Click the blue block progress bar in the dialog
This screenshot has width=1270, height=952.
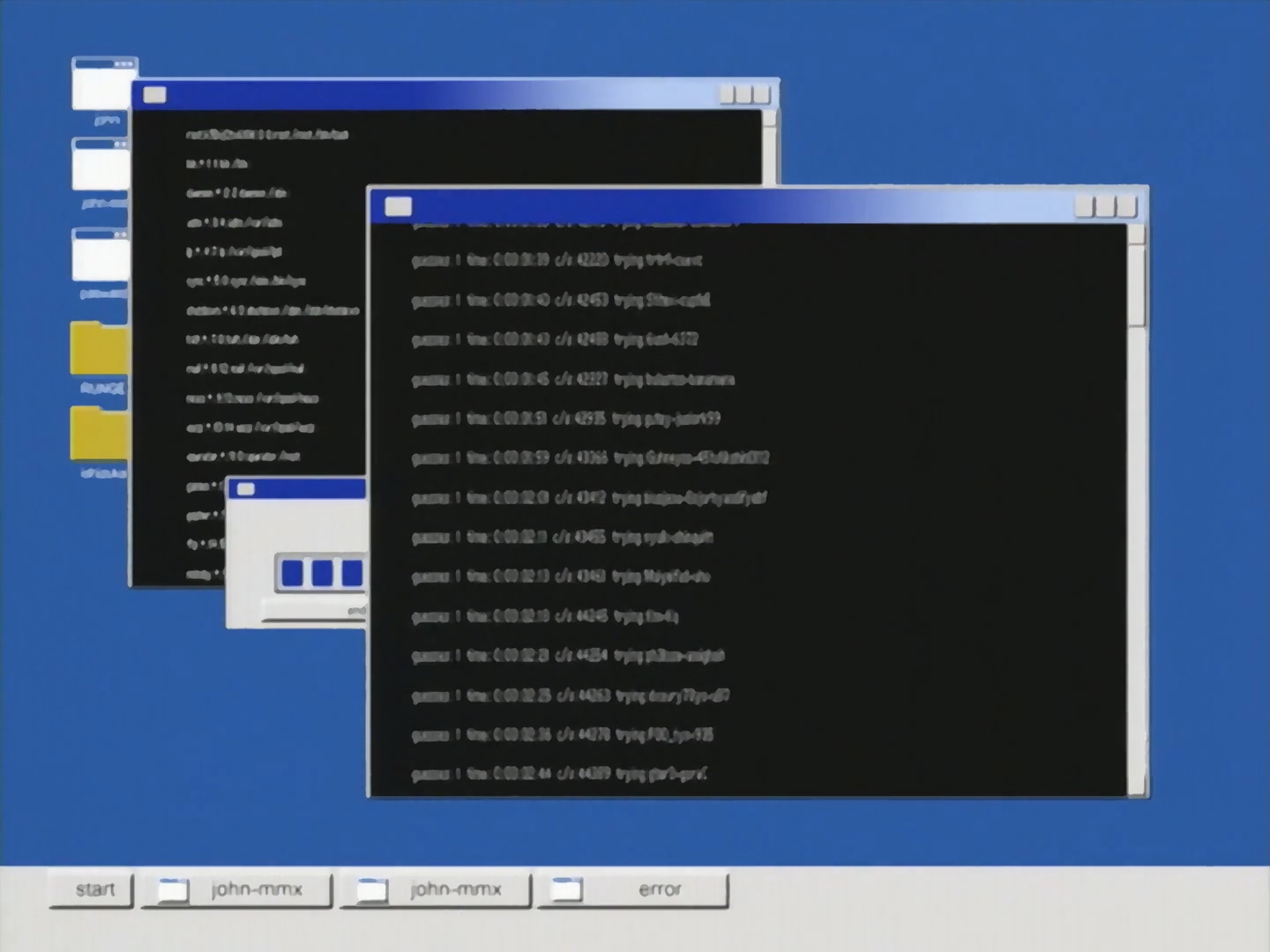tap(321, 573)
